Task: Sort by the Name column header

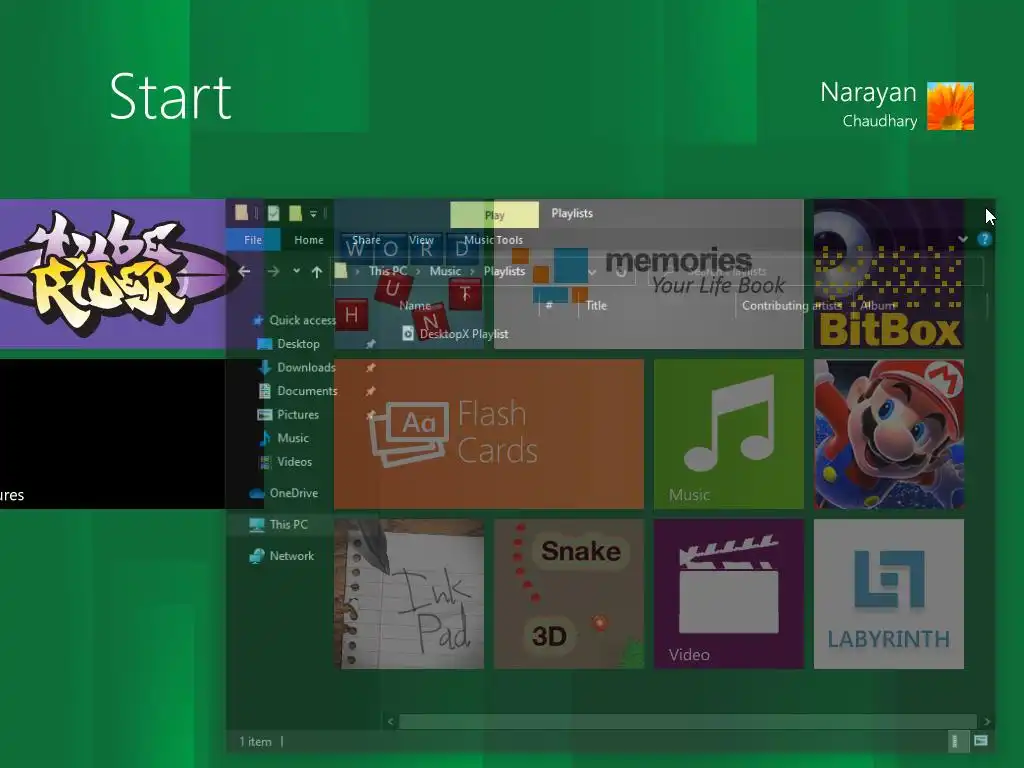Action: click(x=415, y=306)
